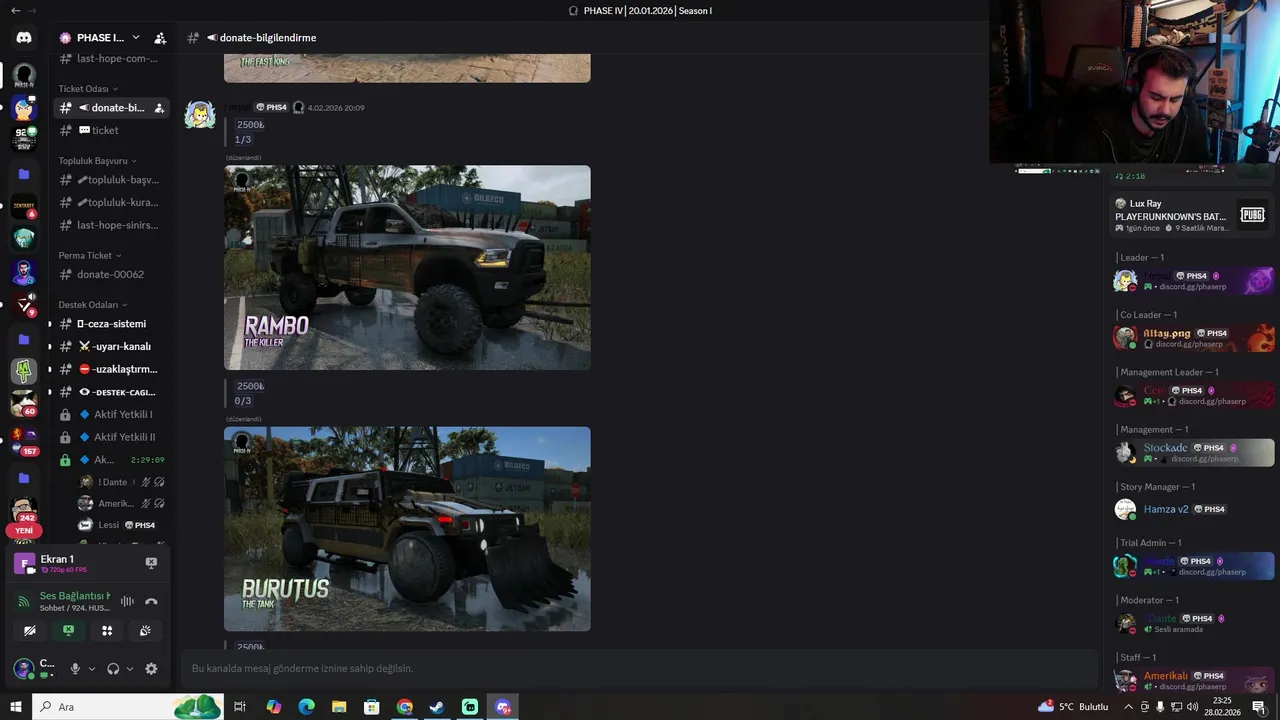The width and height of the screenshot is (1280, 720).
Task: Open the purple server folder below the 92 server
Action: (x=24, y=174)
